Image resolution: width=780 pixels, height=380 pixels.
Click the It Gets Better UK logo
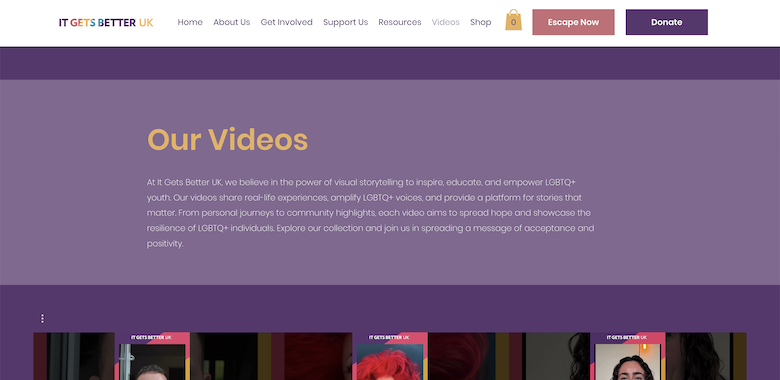(x=106, y=22)
